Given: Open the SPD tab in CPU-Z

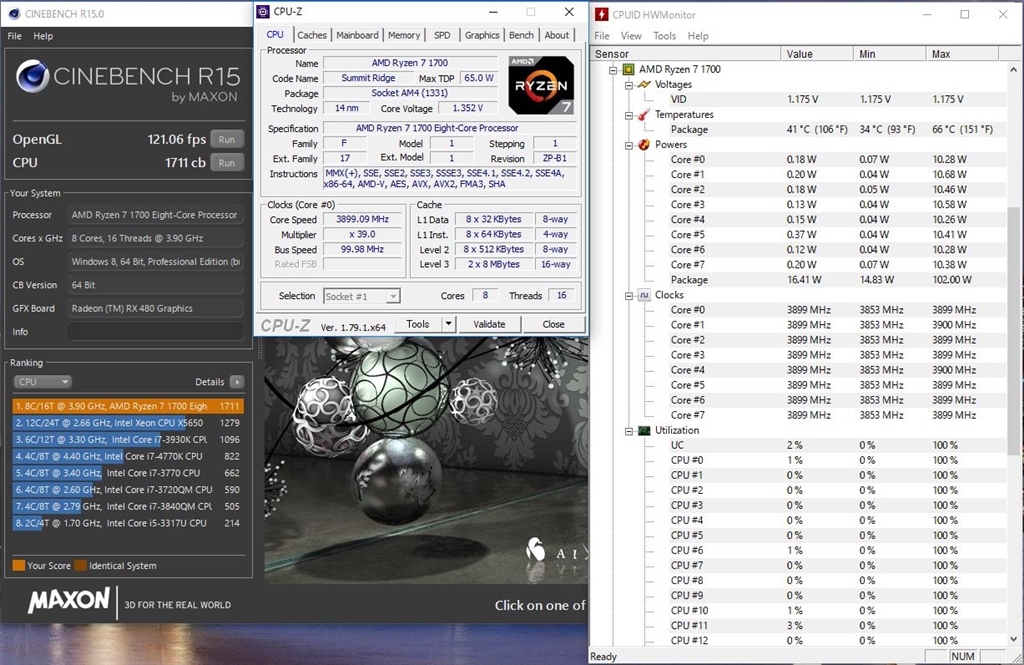Looking at the screenshot, I should [x=442, y=35].
